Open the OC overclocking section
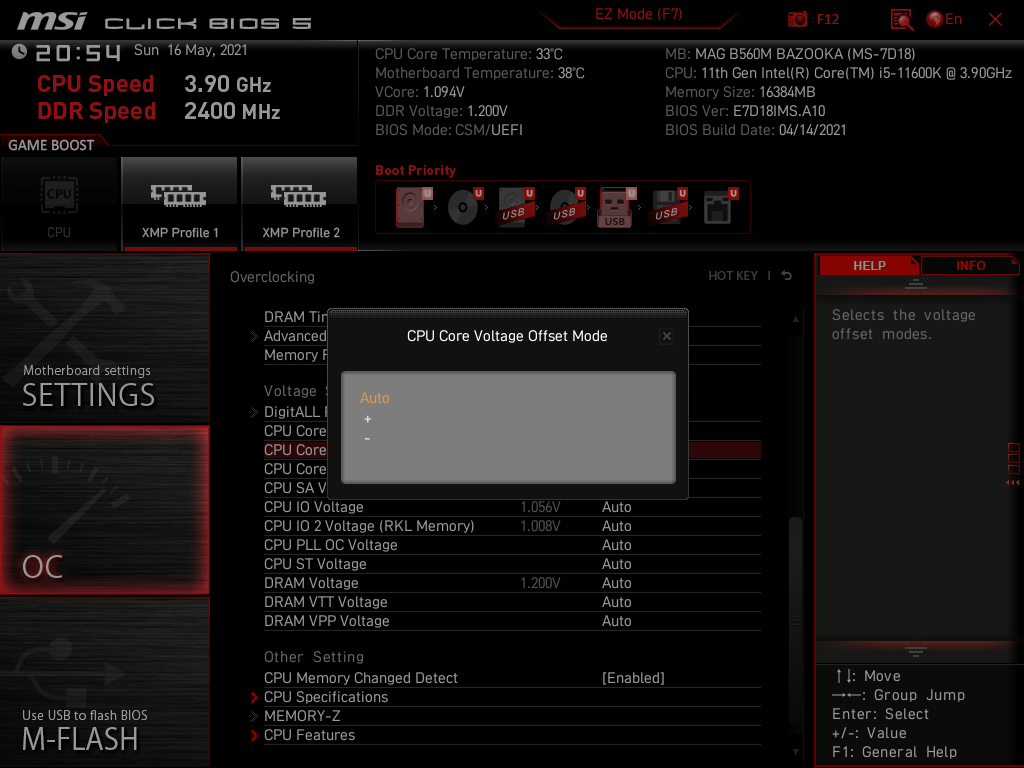 [104, 510]
